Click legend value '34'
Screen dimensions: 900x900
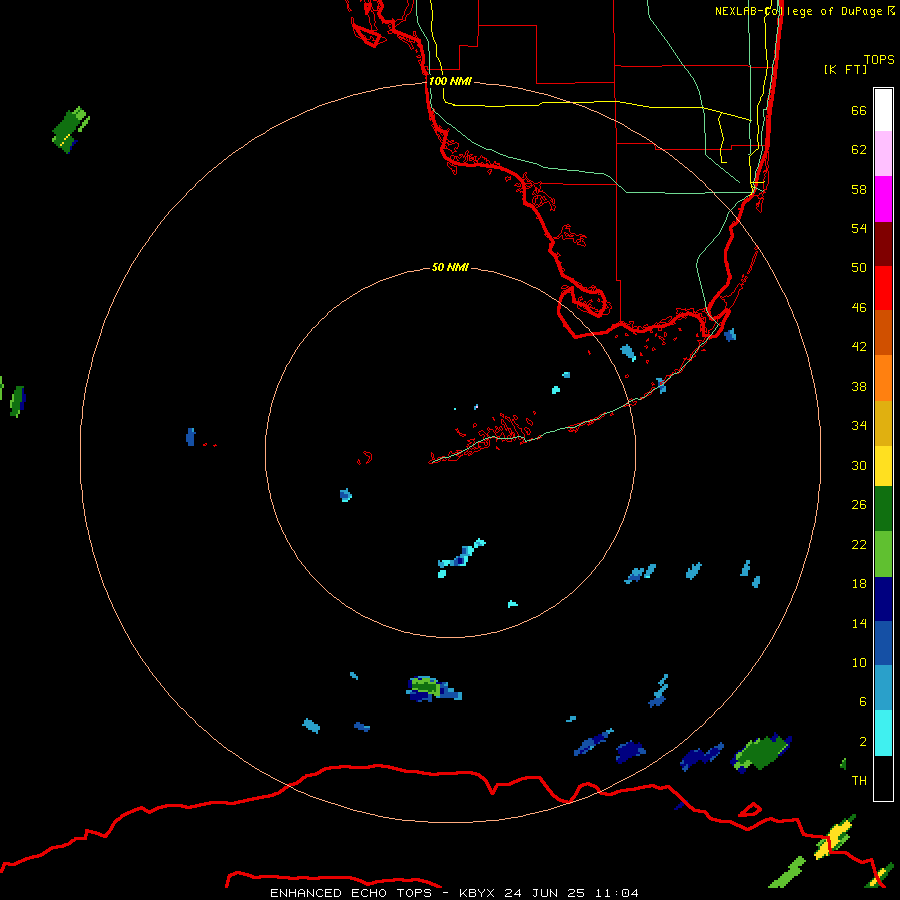pyautogui.click(x=859, y=426)
